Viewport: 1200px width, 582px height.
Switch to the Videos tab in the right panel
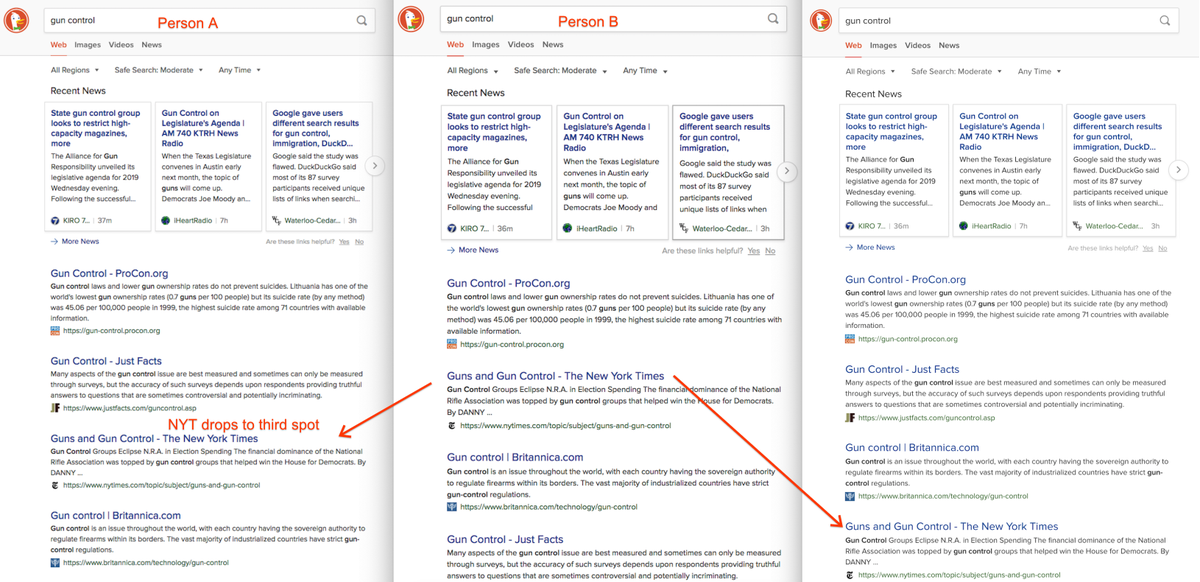click(918, 45)
